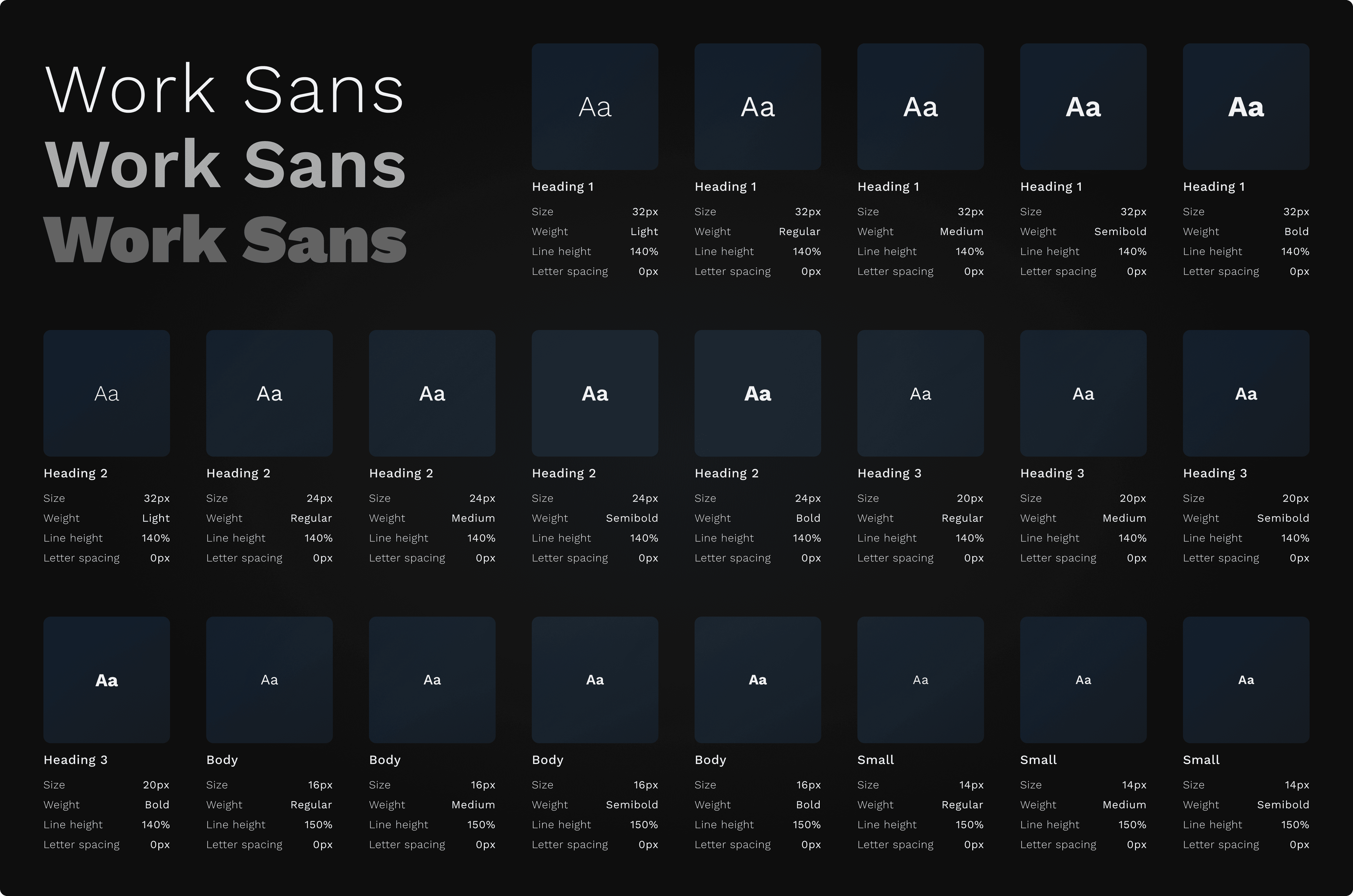Click the middle bold Work Sans title
Screen dimensions: 1353x896
[x=225, y=165]
